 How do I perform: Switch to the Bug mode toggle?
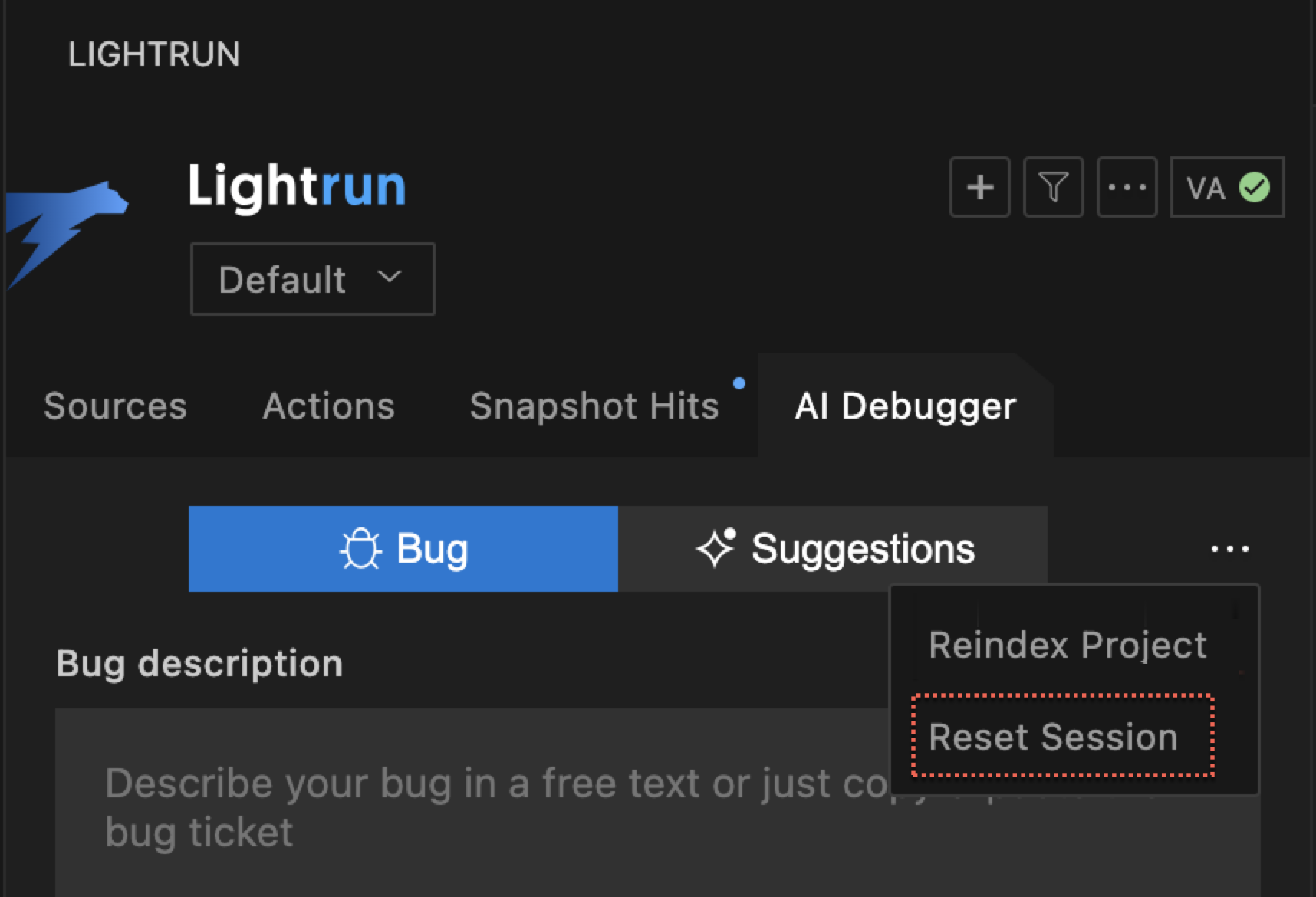403,549
